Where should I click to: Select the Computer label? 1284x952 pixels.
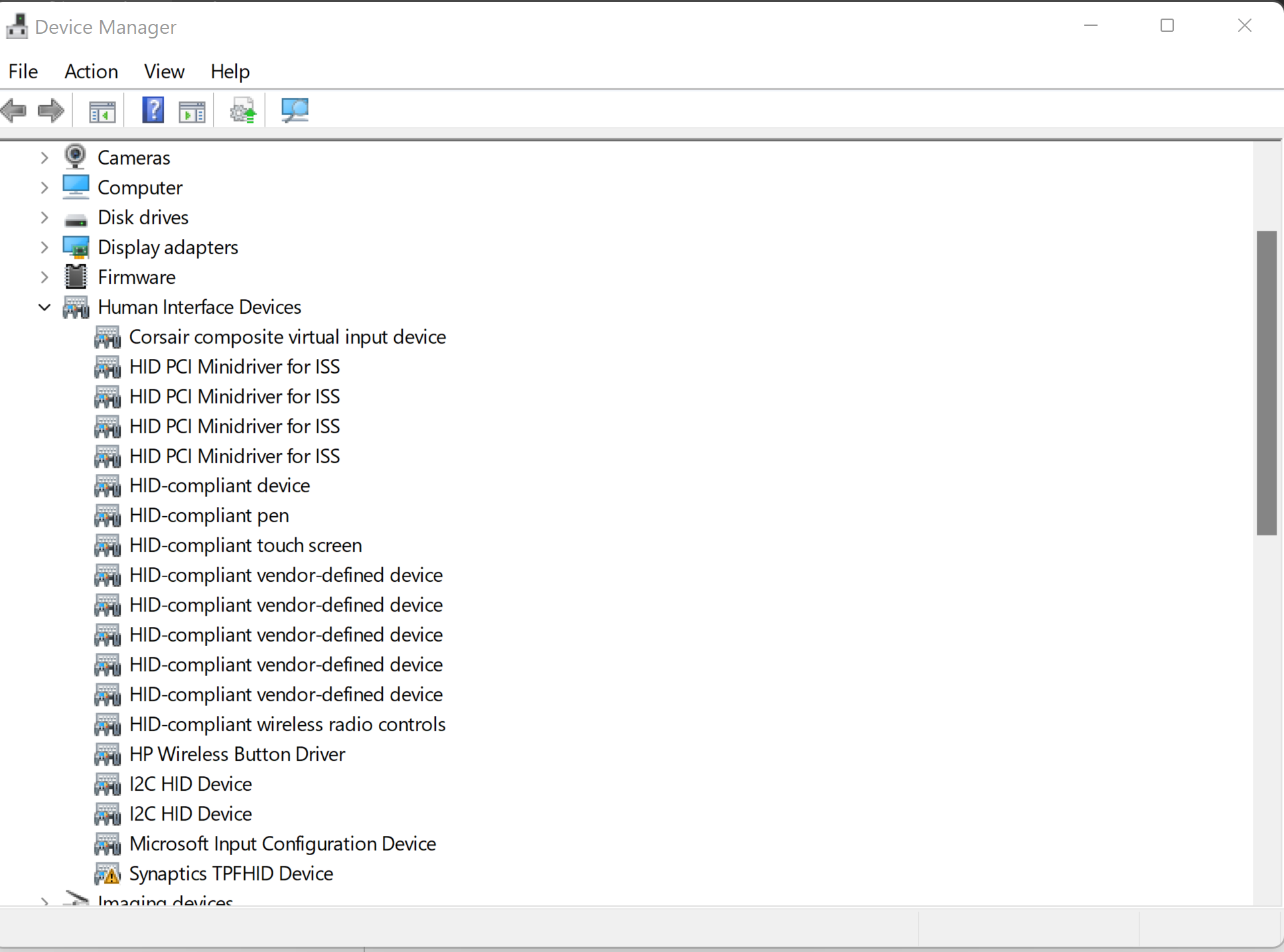point(140,188)
